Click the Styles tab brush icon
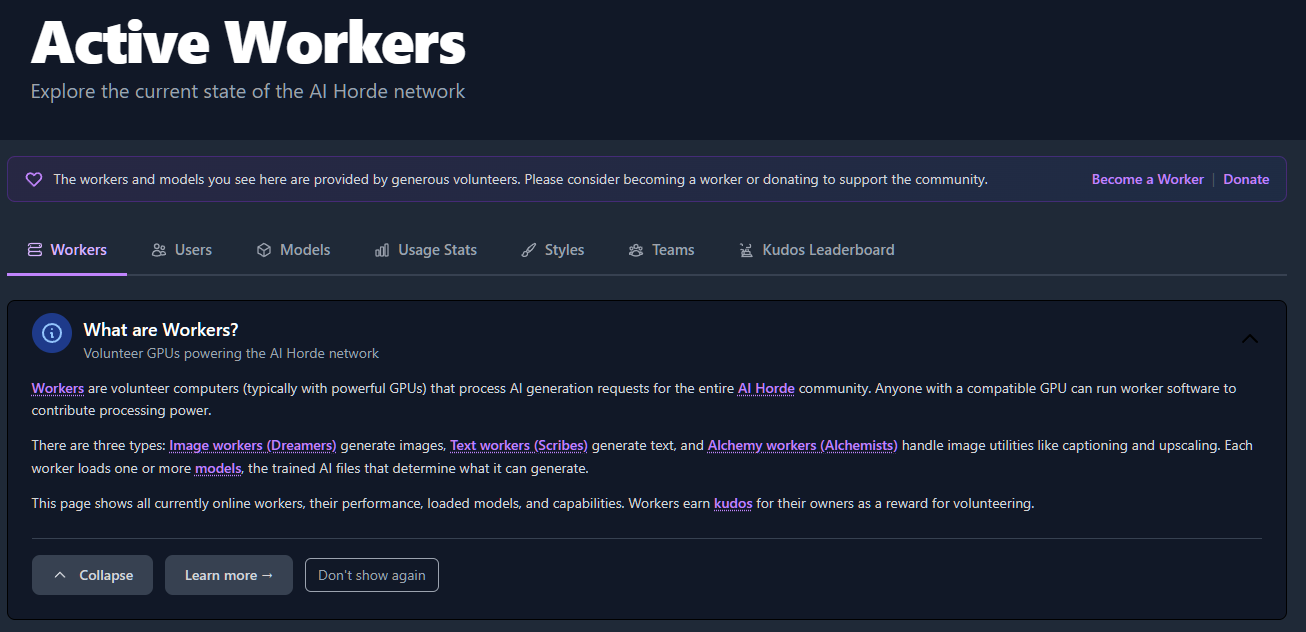This screenshot has width=1306, height=632. click(x=529, y=250)
